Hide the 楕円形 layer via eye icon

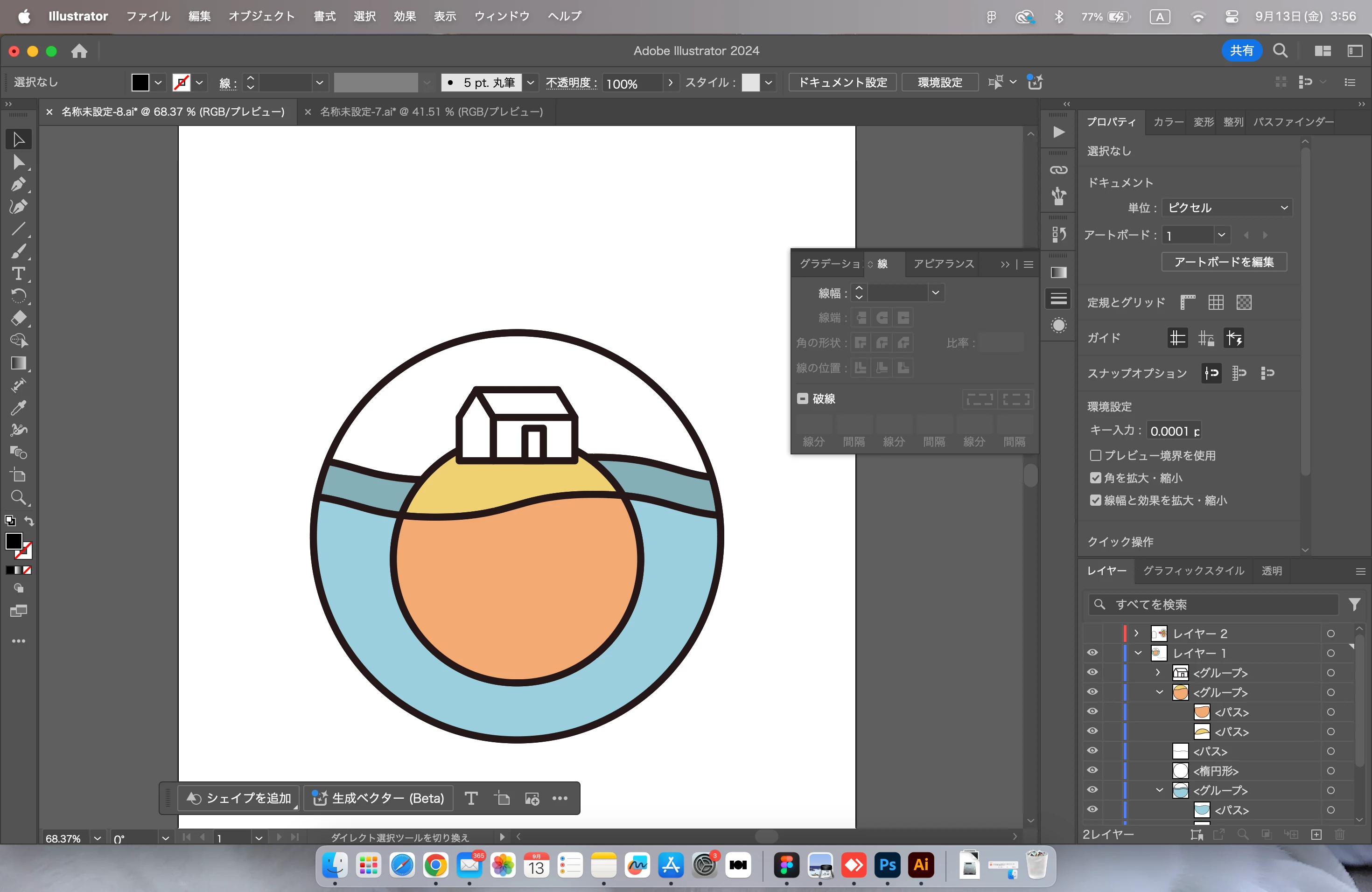[1092, 770]
